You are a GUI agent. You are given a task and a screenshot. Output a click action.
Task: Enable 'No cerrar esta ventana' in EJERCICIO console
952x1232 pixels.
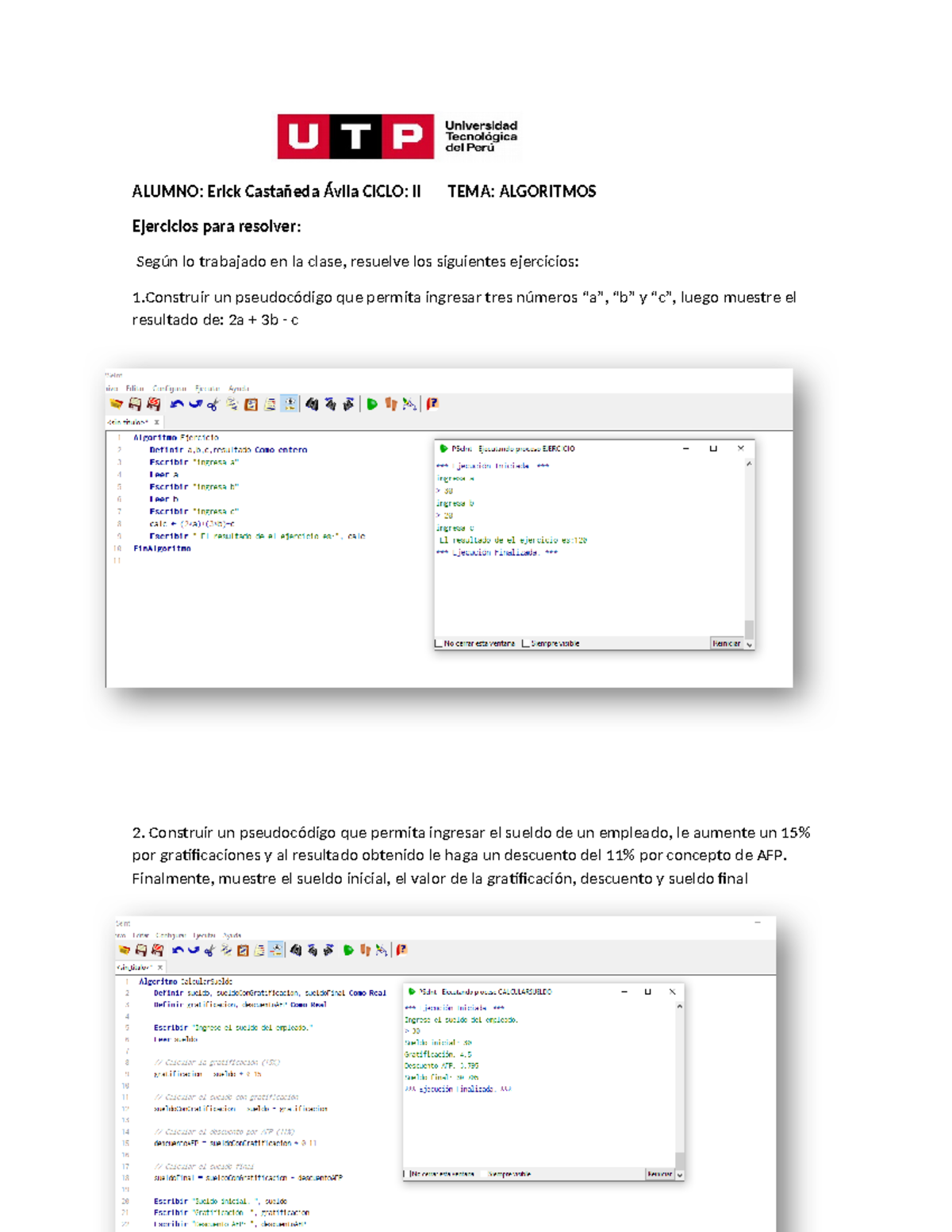(x=439, y=643)
